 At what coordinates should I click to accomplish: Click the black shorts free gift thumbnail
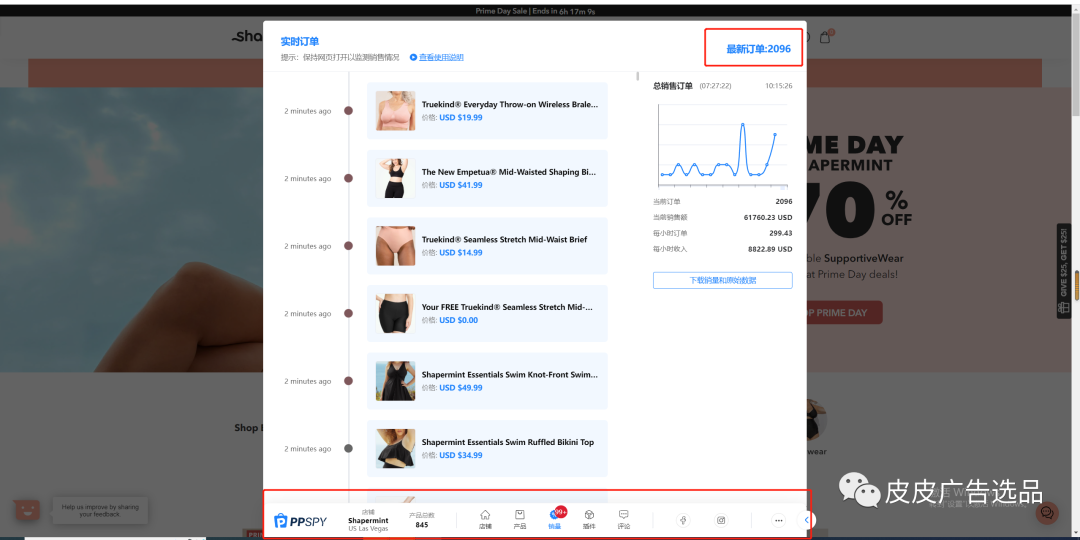[x=395, y=313]
